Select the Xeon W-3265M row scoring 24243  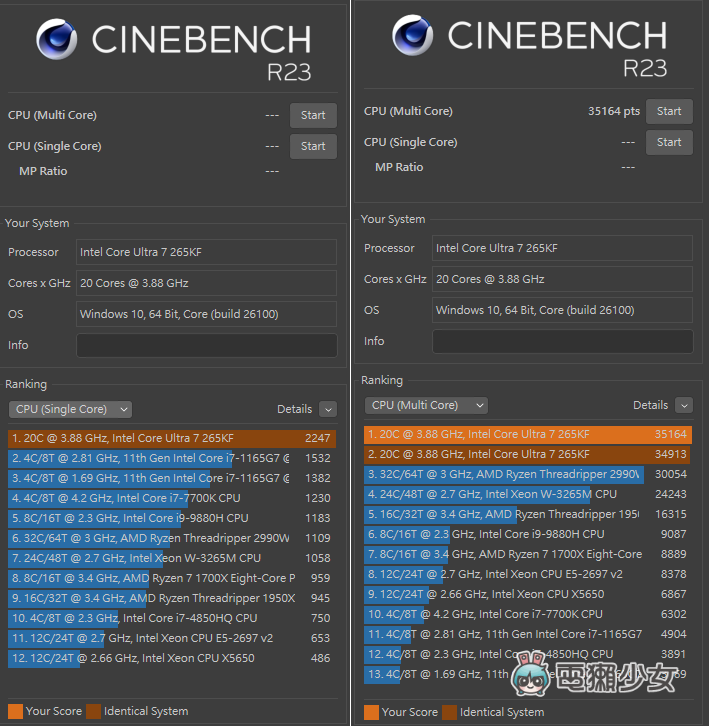(x=528, y=494)
